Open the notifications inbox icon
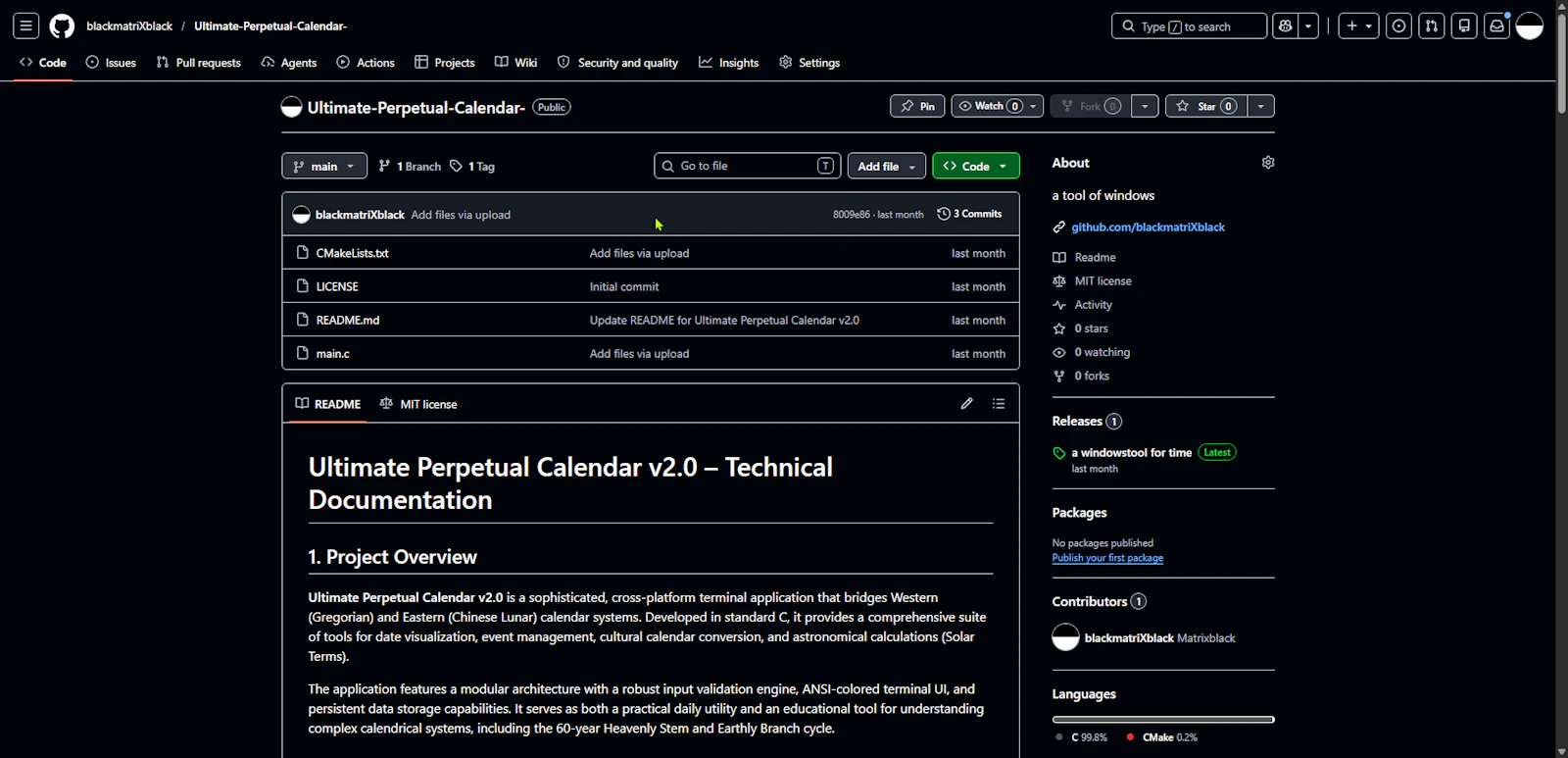The image size is (1568, 758). (x=1496, y=26)
